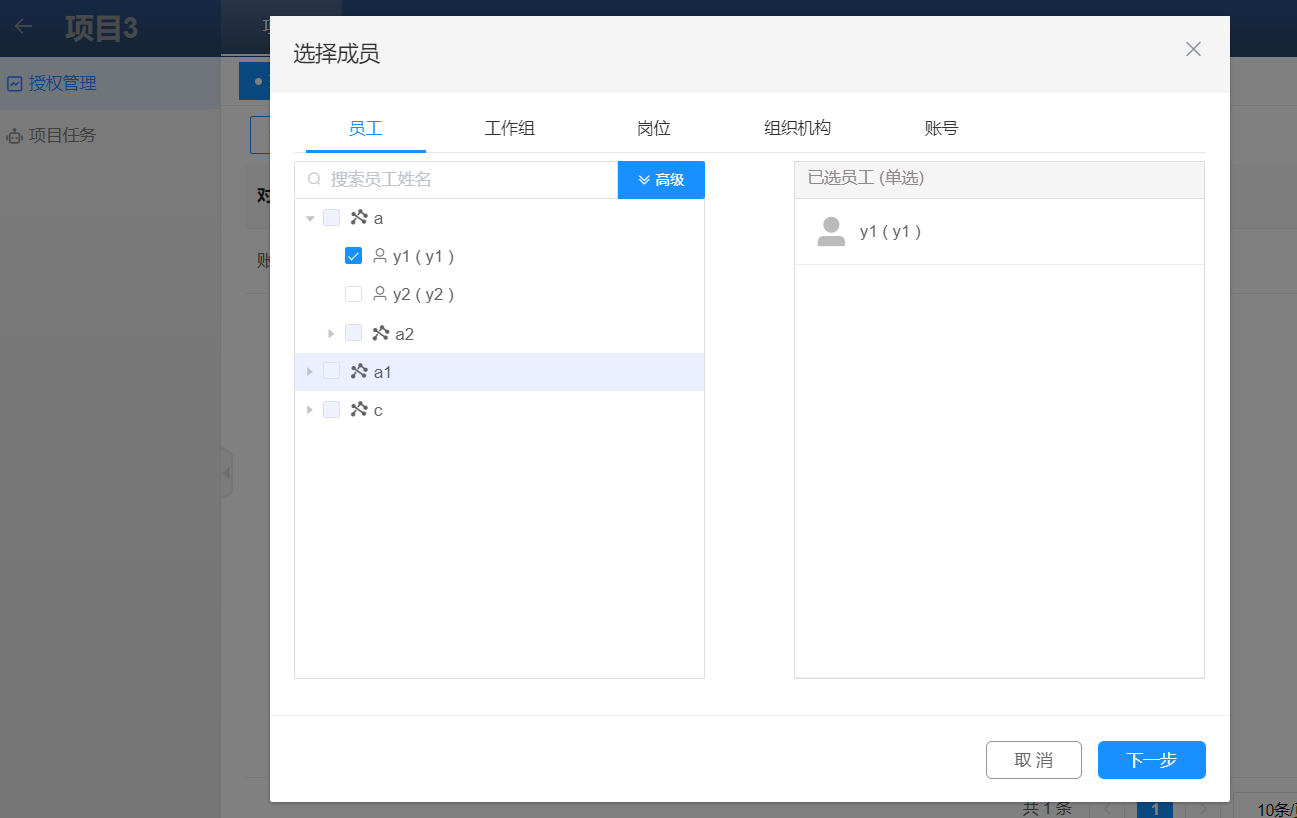Click the back arrow beside 项目3
This screenshot has height=818, width=1297.
click(23, 27)
